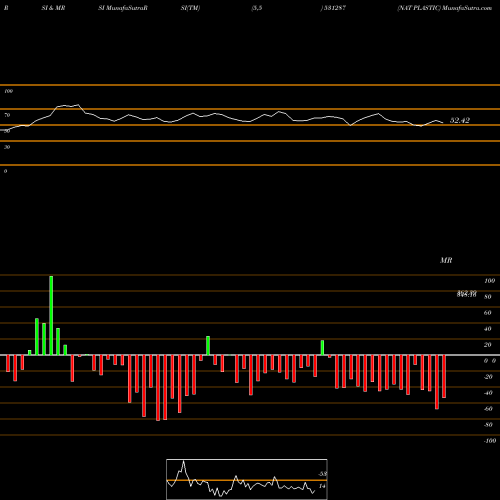
Task: Click the -100 label on MR axis
Action: point(490,441)
